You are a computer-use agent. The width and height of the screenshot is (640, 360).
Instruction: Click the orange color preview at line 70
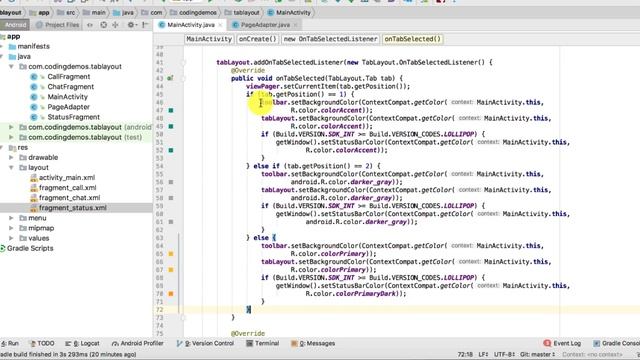[x=171, y=293]
